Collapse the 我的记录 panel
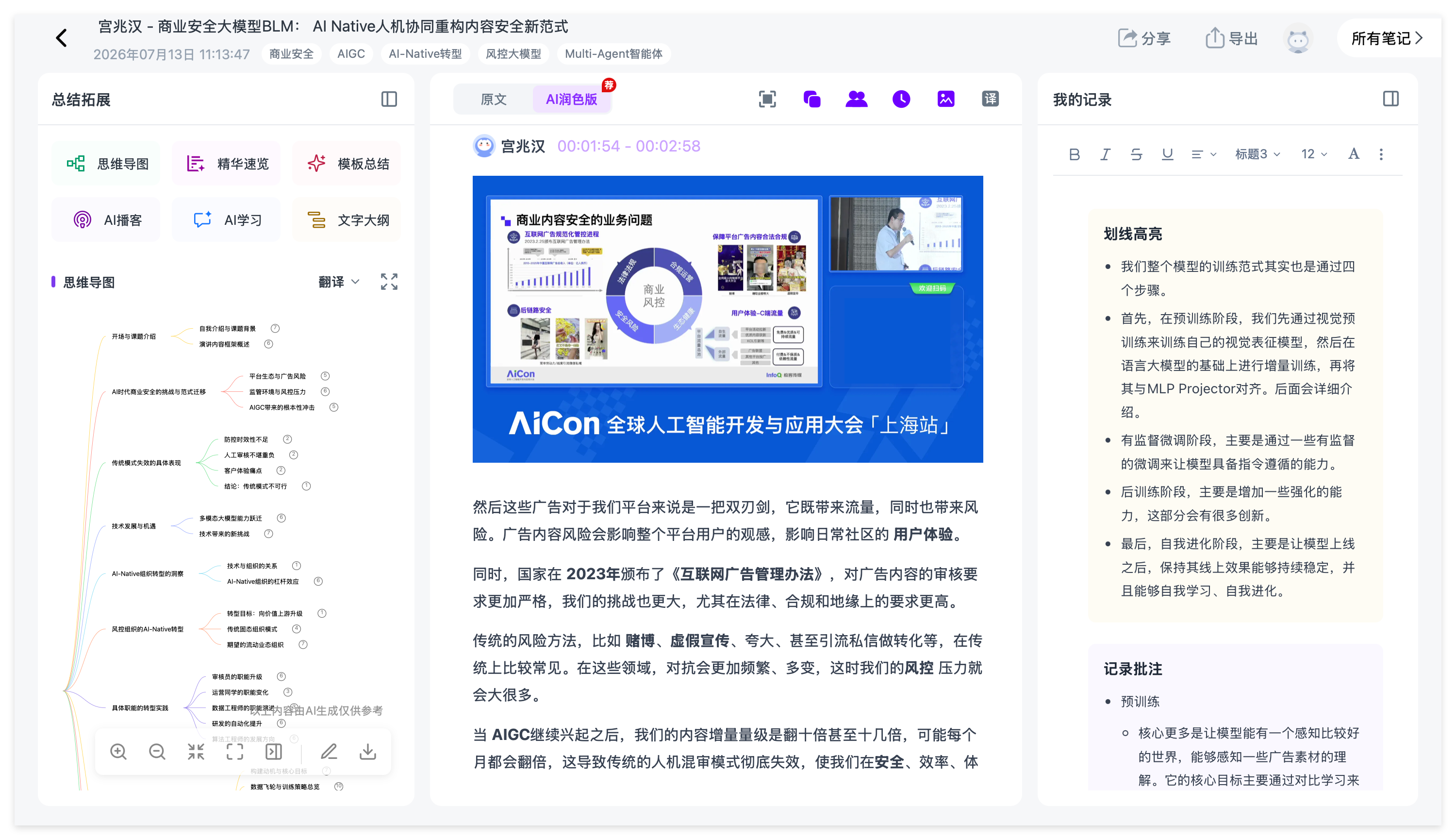Image resolution: width=1456 pixels, height=840 pixels. click(x=1390, y=99)
